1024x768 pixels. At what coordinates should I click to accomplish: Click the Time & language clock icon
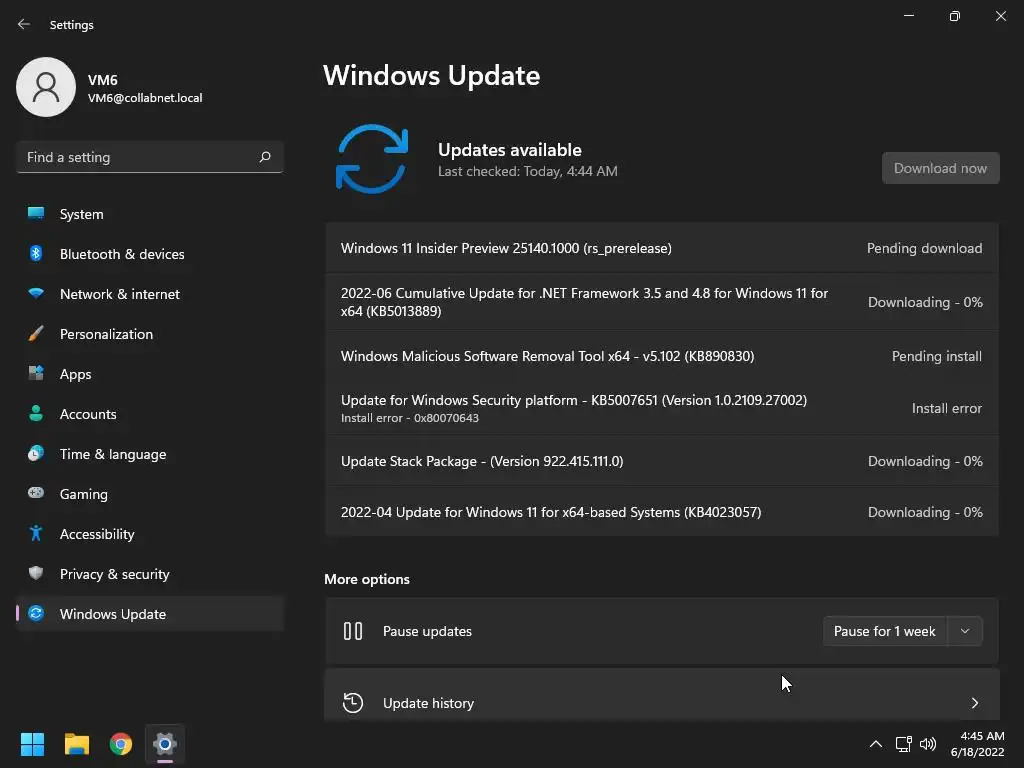(36, 453)
